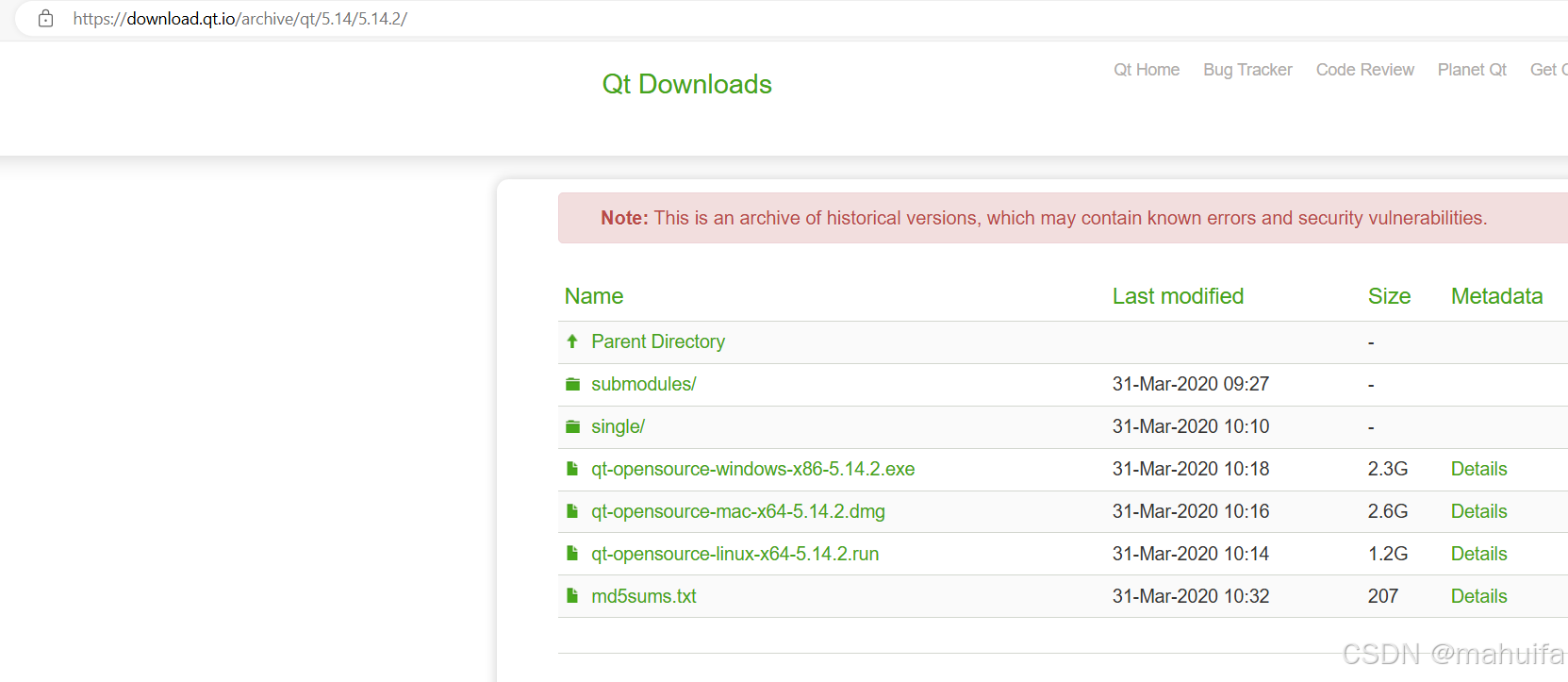Click the 207 size value
Viewport: 1568px width, 682px height.
[x=1383, y=596]
